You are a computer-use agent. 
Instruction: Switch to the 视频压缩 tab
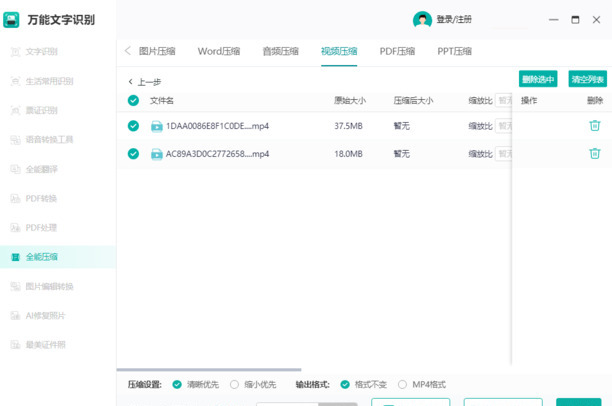pos(339,51)
